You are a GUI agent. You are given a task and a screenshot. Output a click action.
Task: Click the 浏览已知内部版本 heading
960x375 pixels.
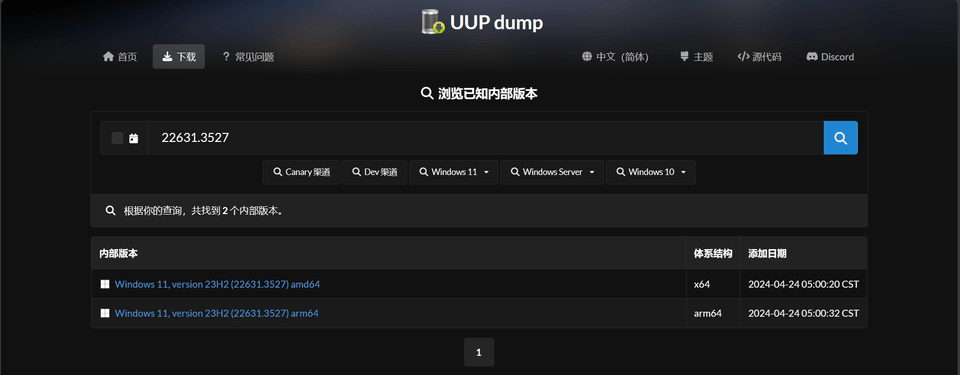point(479,94)
